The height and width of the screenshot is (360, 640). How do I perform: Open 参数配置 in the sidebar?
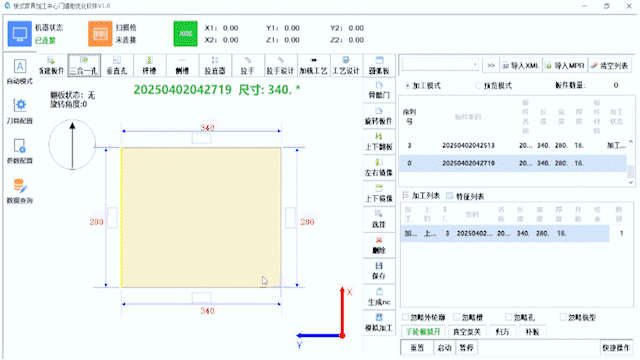tap(20, 151)
